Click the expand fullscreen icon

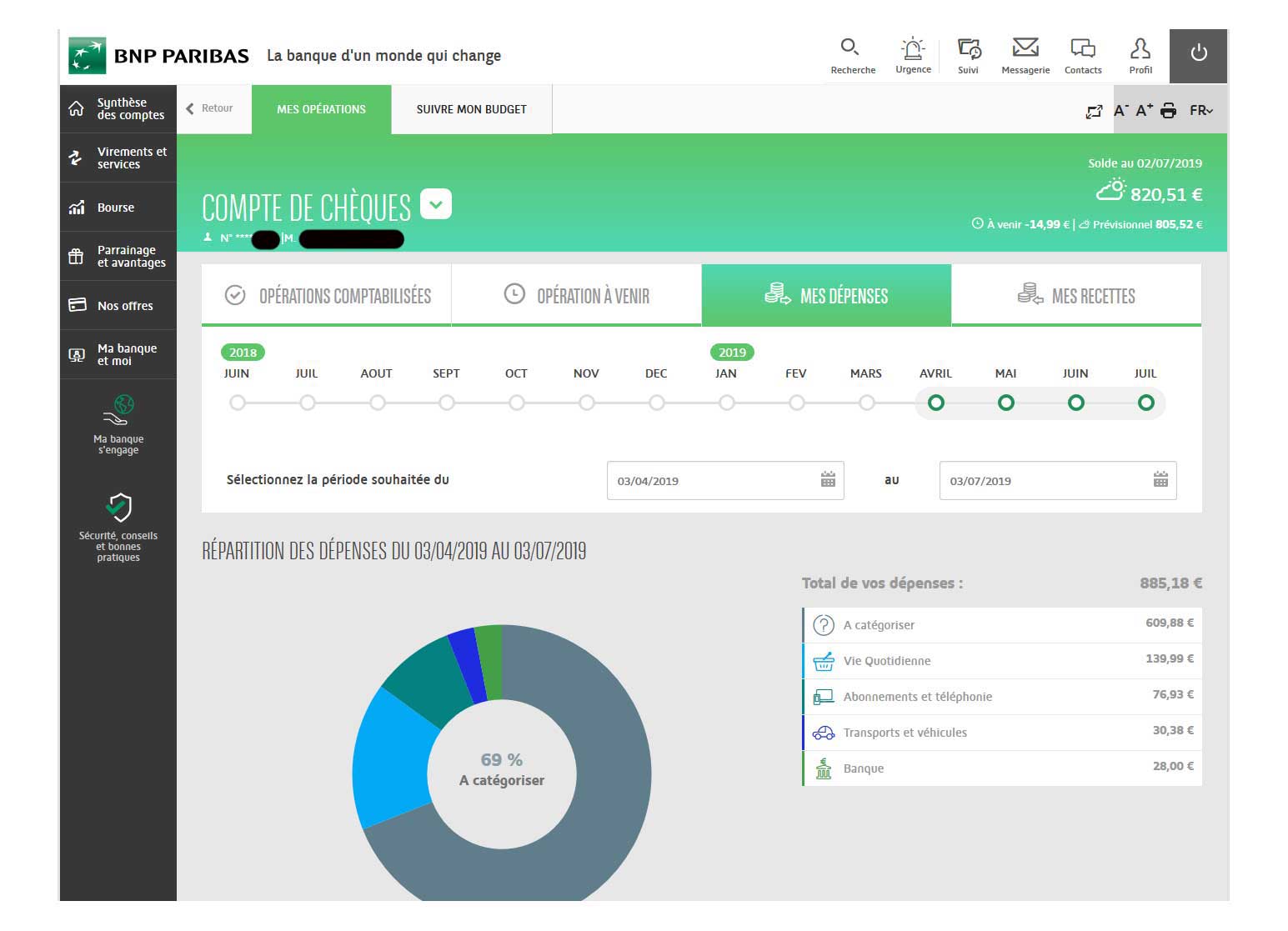click(1094, 111)
